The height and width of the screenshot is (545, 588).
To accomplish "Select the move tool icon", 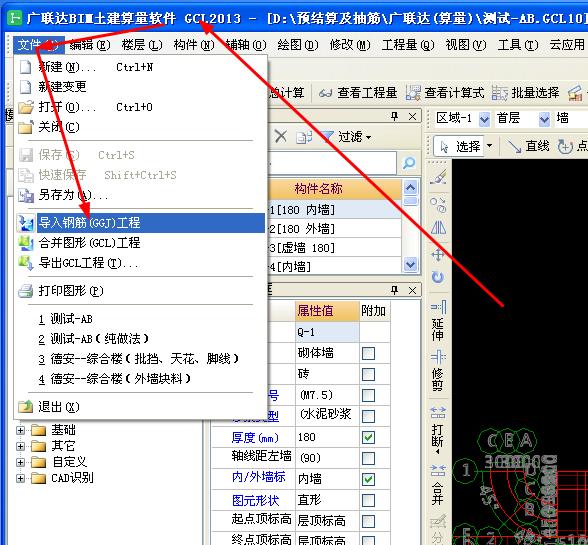I will coord(438,255).
